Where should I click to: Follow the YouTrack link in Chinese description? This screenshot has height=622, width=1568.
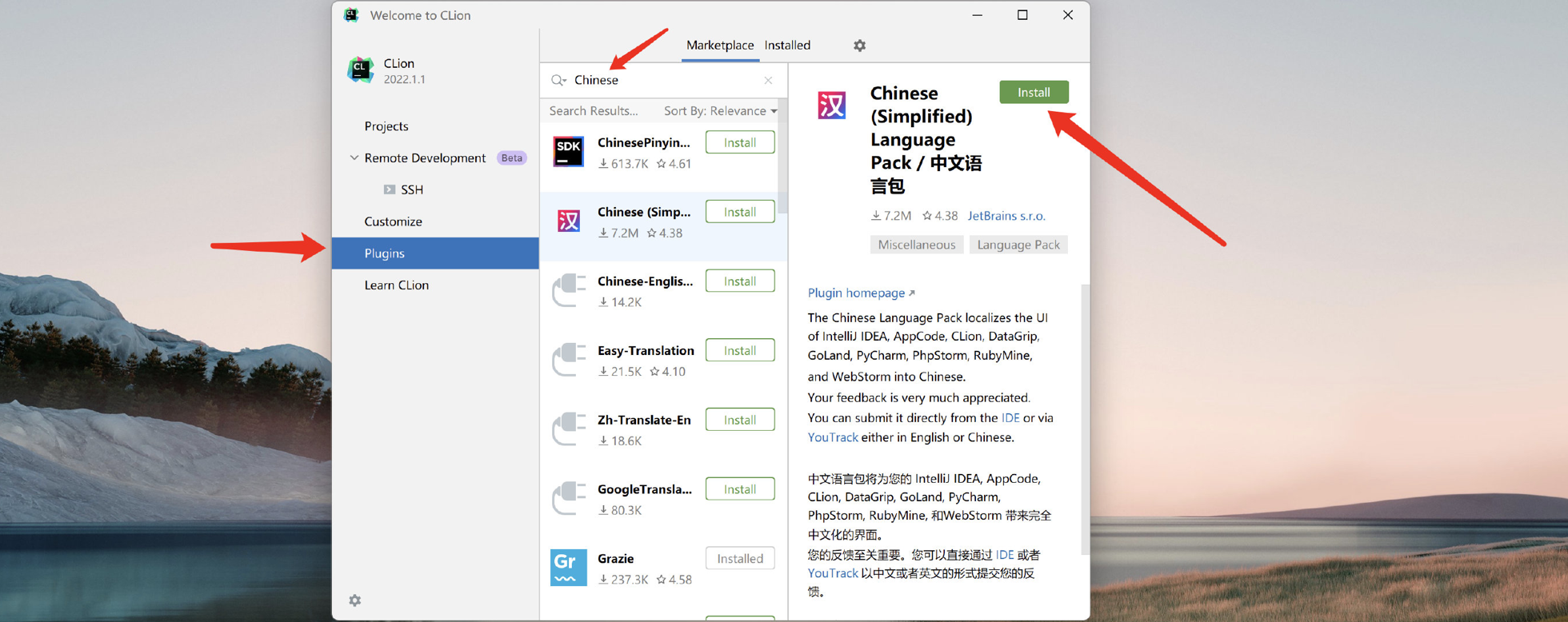tap(833, 573)
